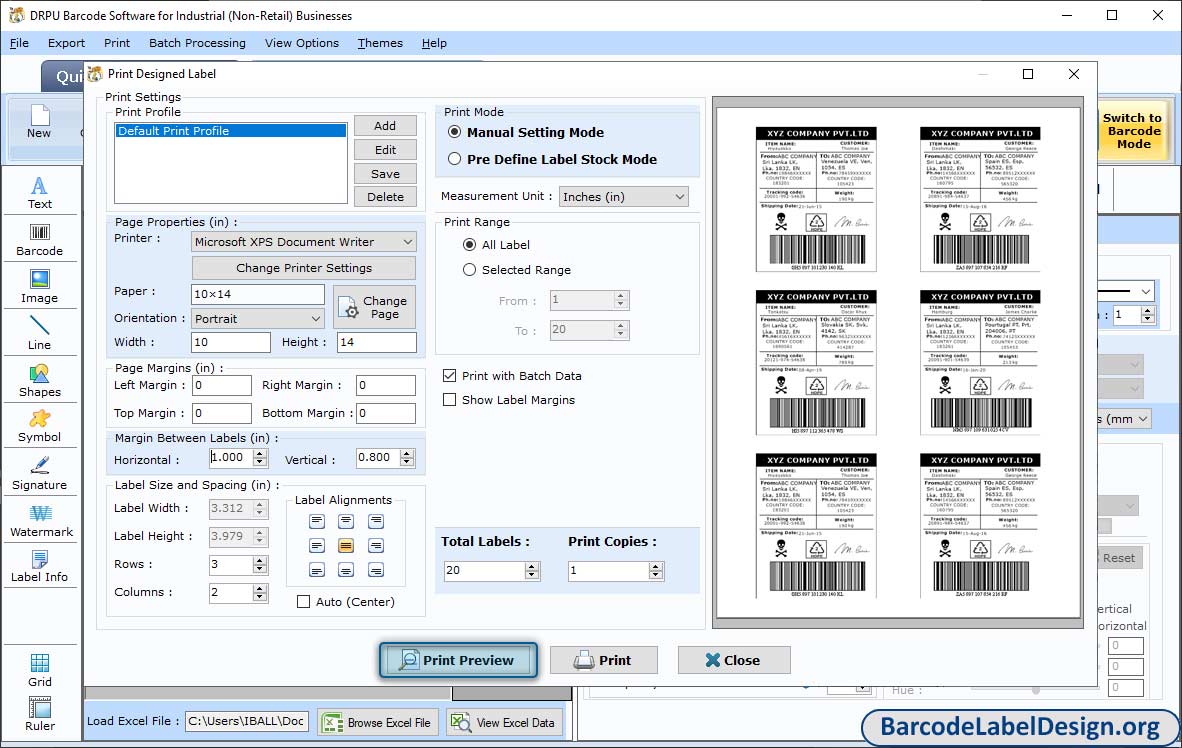Toggle the Grid tool in sidebar
Screen dimensions: 1182x748
click(39, 670)
